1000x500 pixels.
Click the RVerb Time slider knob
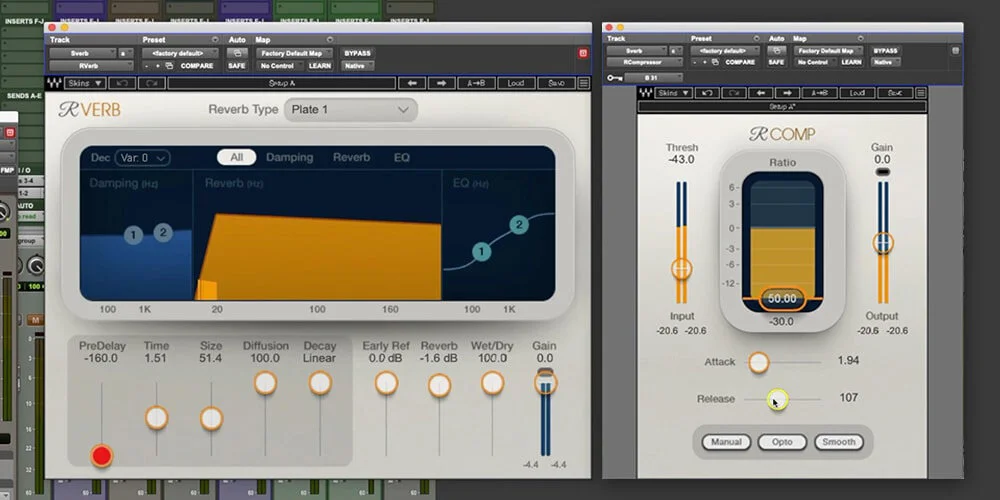[x=156, y=418]
